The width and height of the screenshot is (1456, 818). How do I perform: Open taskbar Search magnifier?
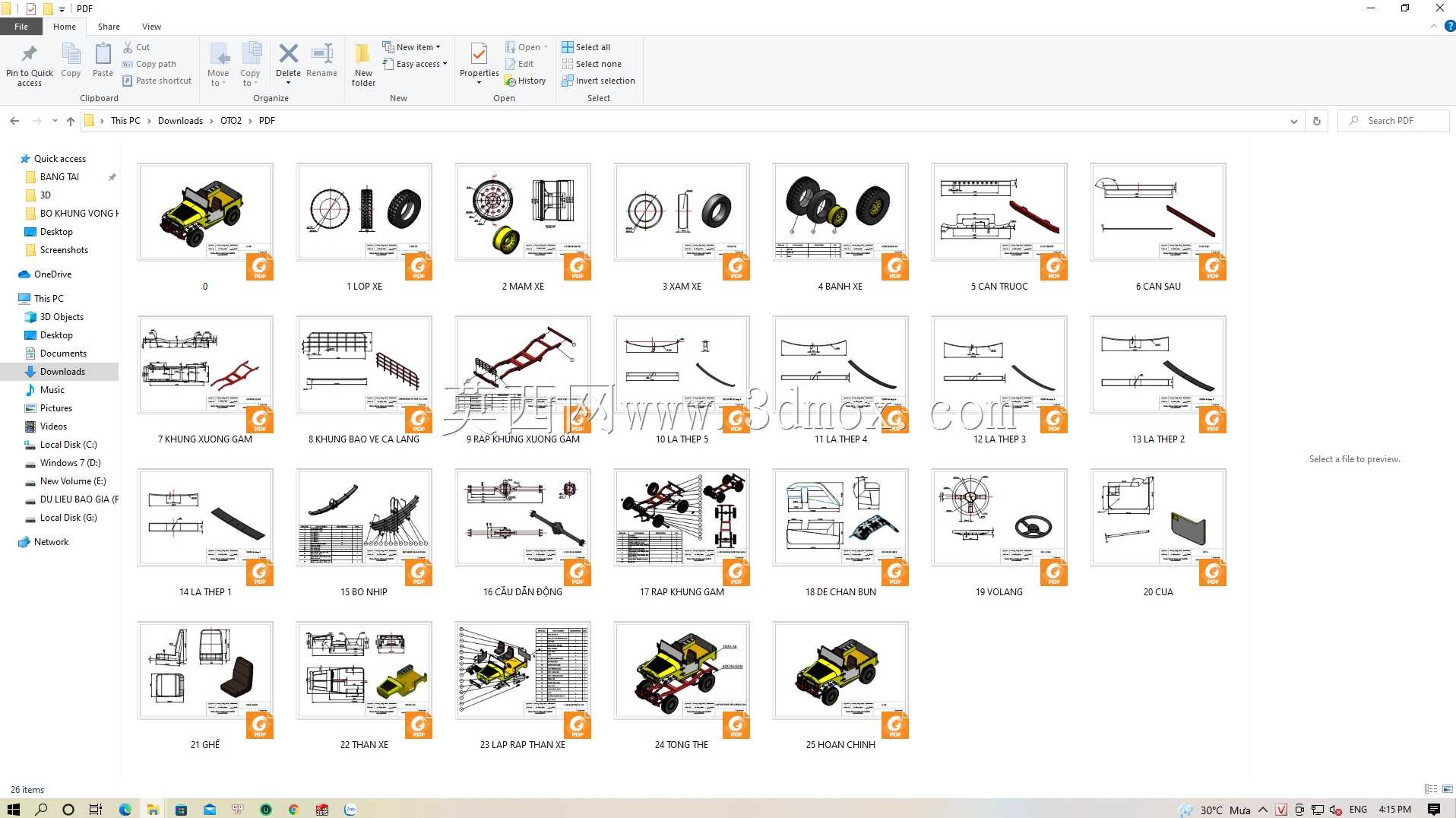[x=41, y=809]
